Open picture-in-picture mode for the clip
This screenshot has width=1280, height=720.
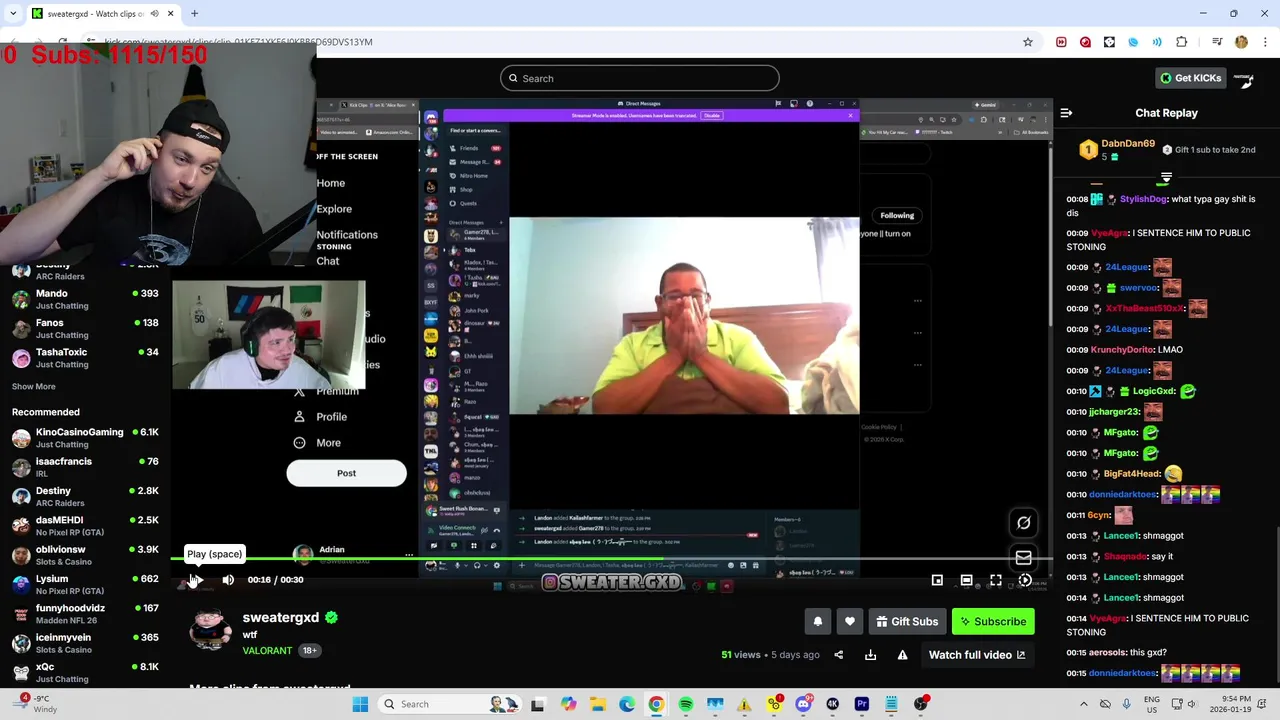[x=937, y=580]
